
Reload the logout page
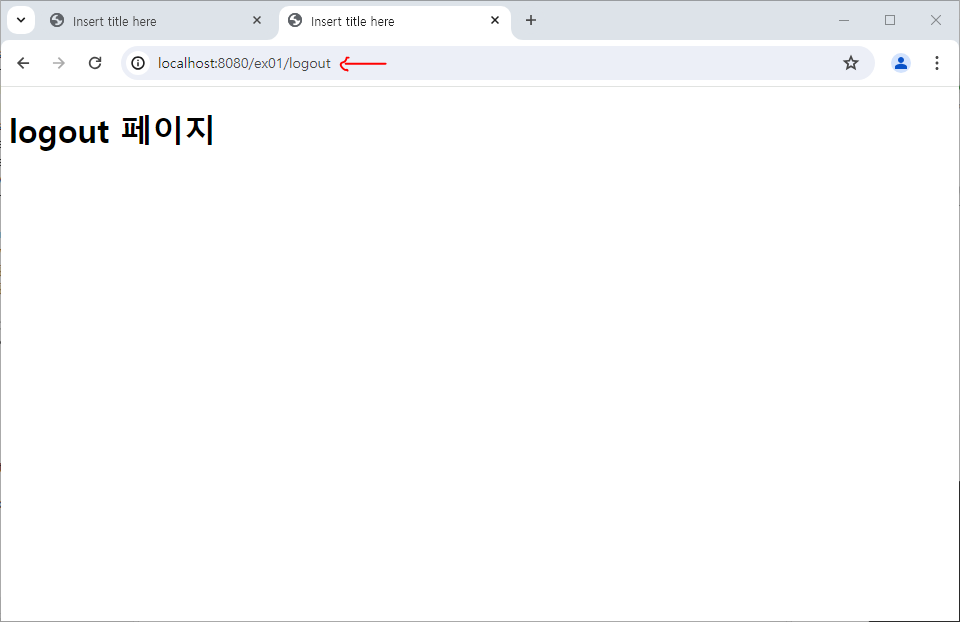(95, 63)
